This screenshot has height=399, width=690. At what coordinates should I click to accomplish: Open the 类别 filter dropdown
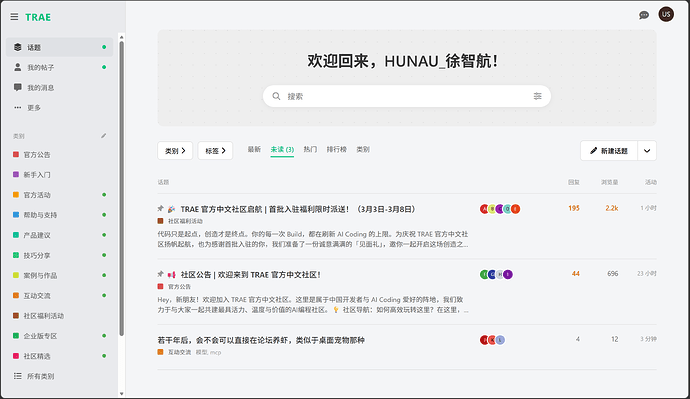pos(175,150)
